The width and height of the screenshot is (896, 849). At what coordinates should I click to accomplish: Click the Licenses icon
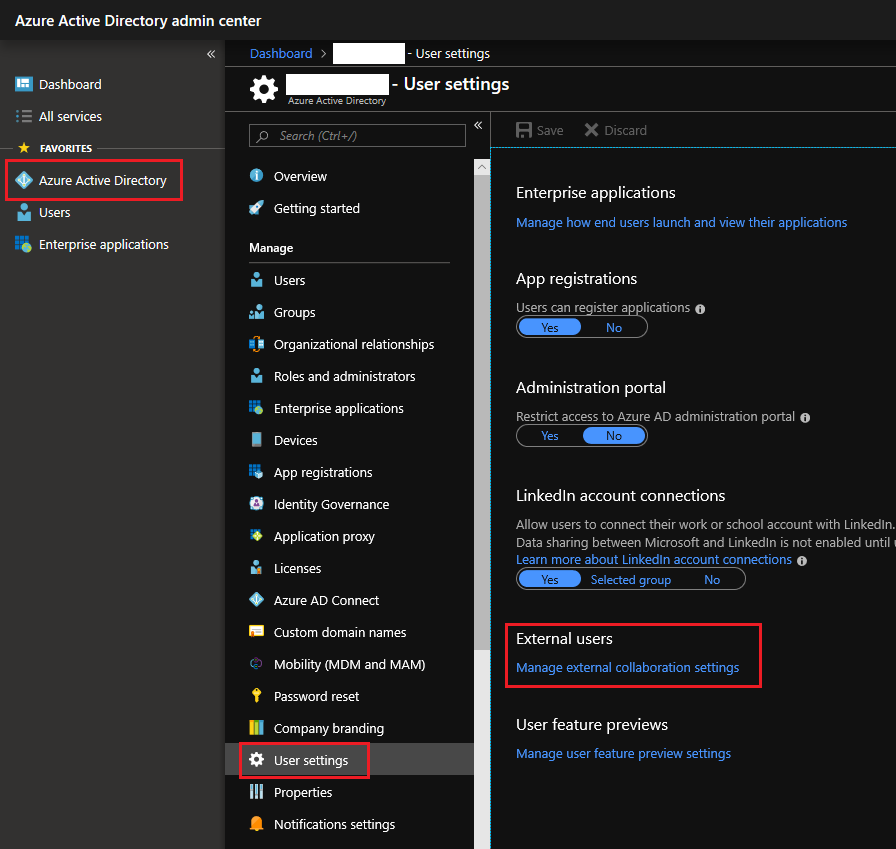(257, 567)
